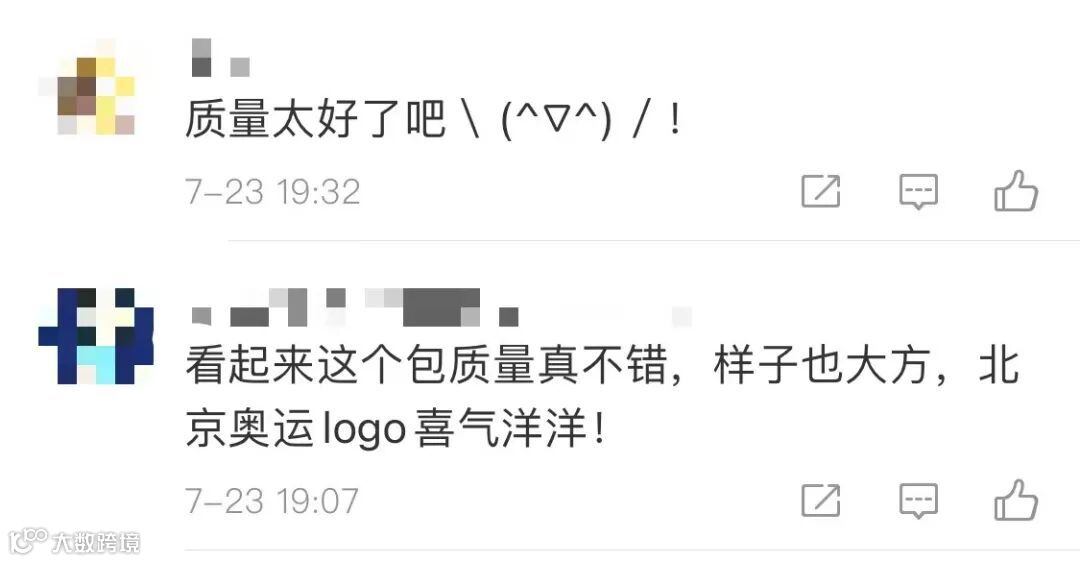Click the 7-23 19:32 timestamp
The image size is (1080, 562).
tap(273, 191)
